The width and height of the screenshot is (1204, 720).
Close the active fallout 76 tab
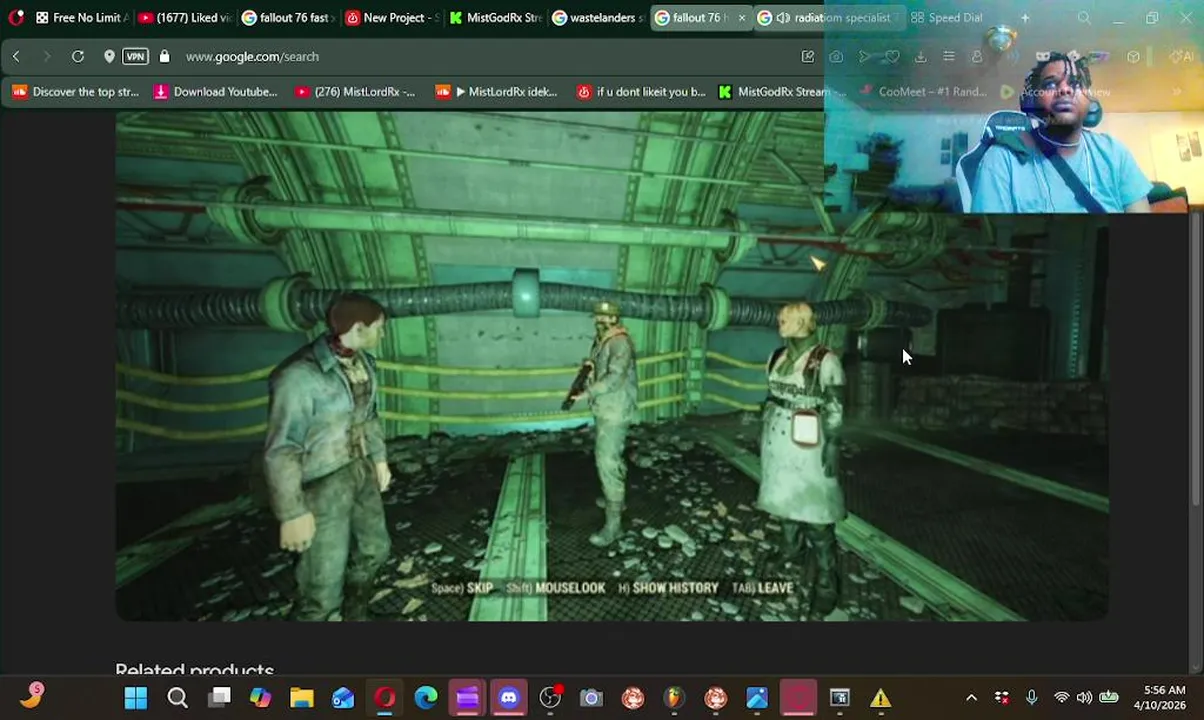[x=742, y=18]
